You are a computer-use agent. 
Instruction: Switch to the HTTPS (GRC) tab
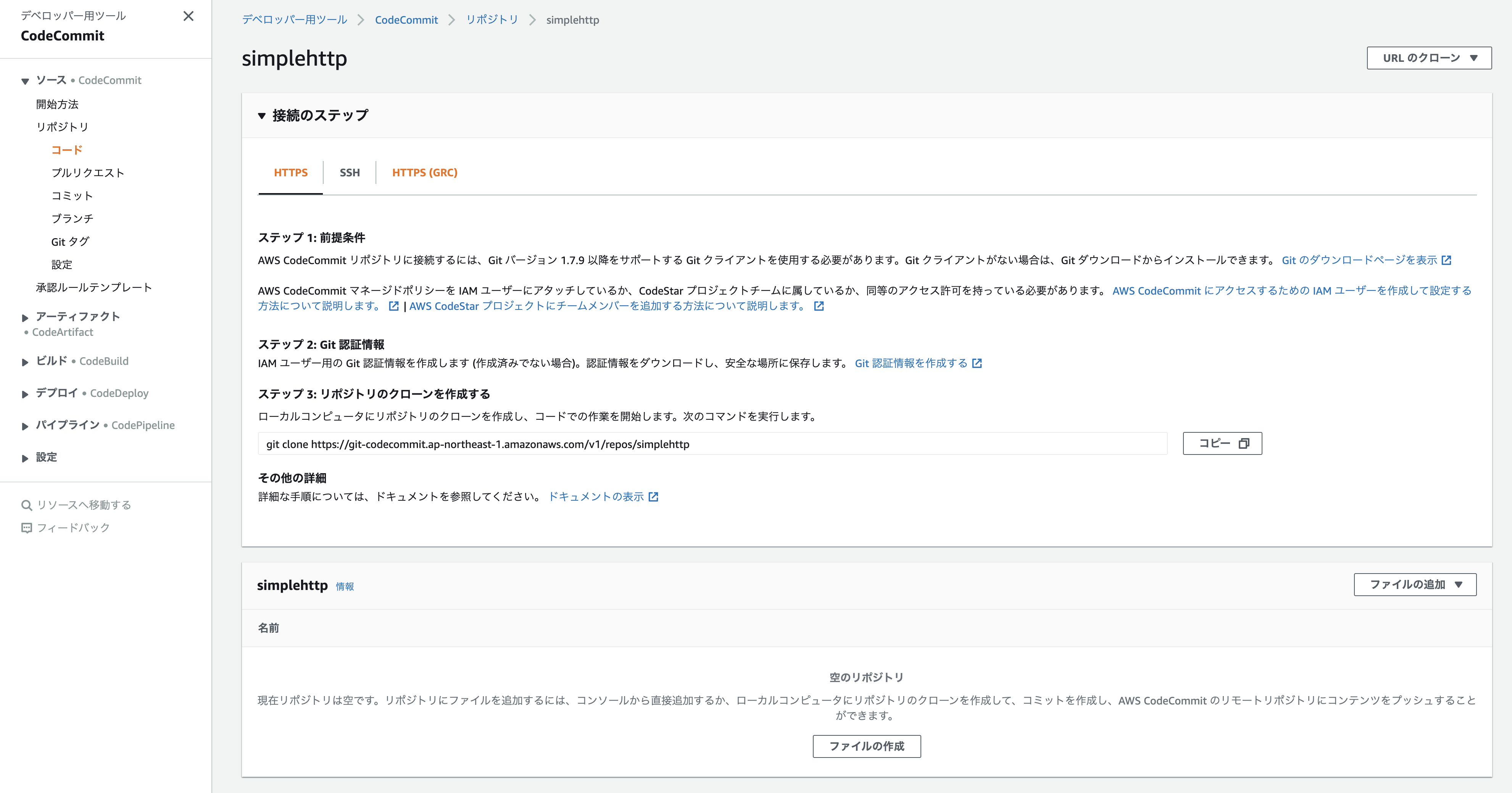[x=424, y=172]
